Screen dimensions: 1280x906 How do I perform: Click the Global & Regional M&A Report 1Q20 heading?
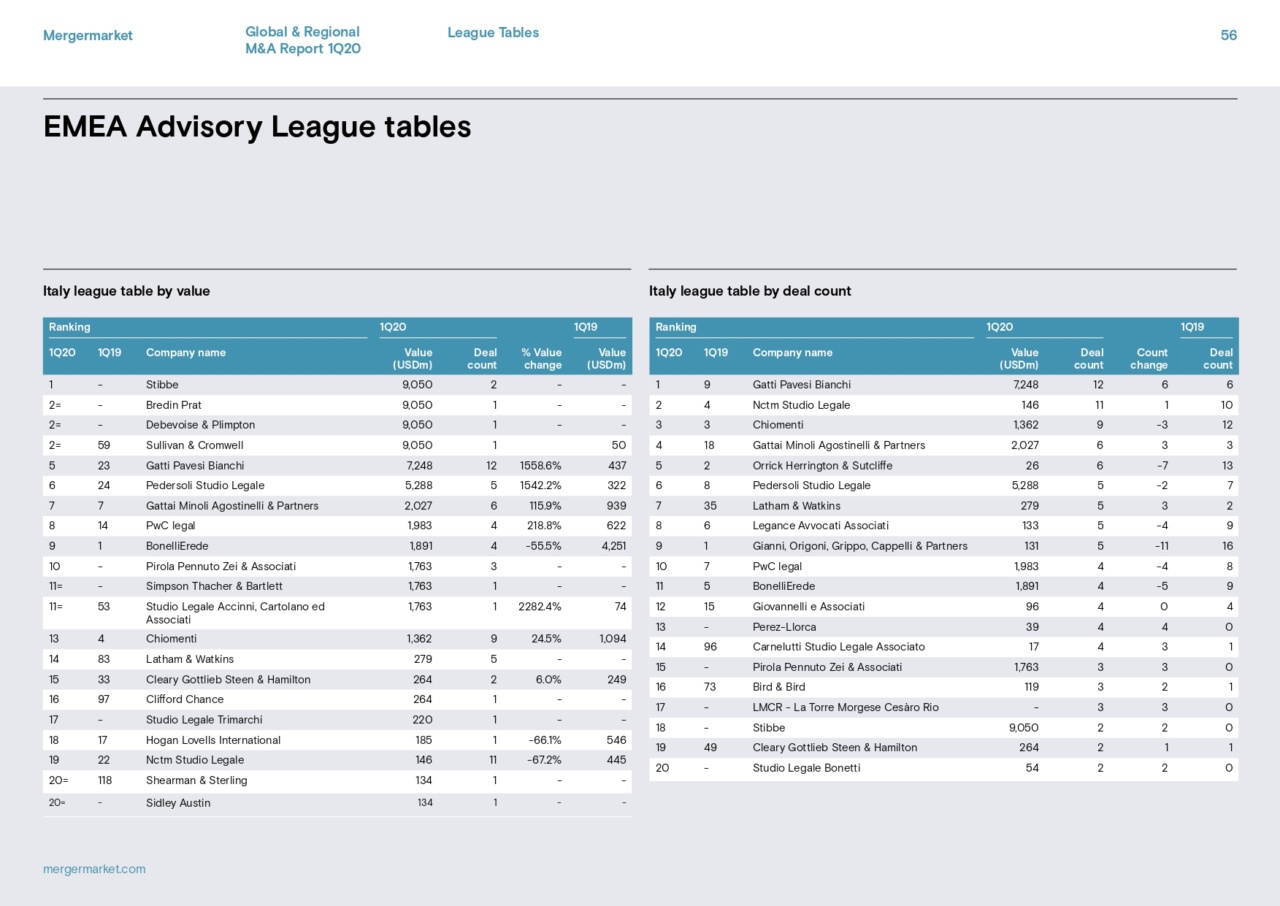click(303, 41)
